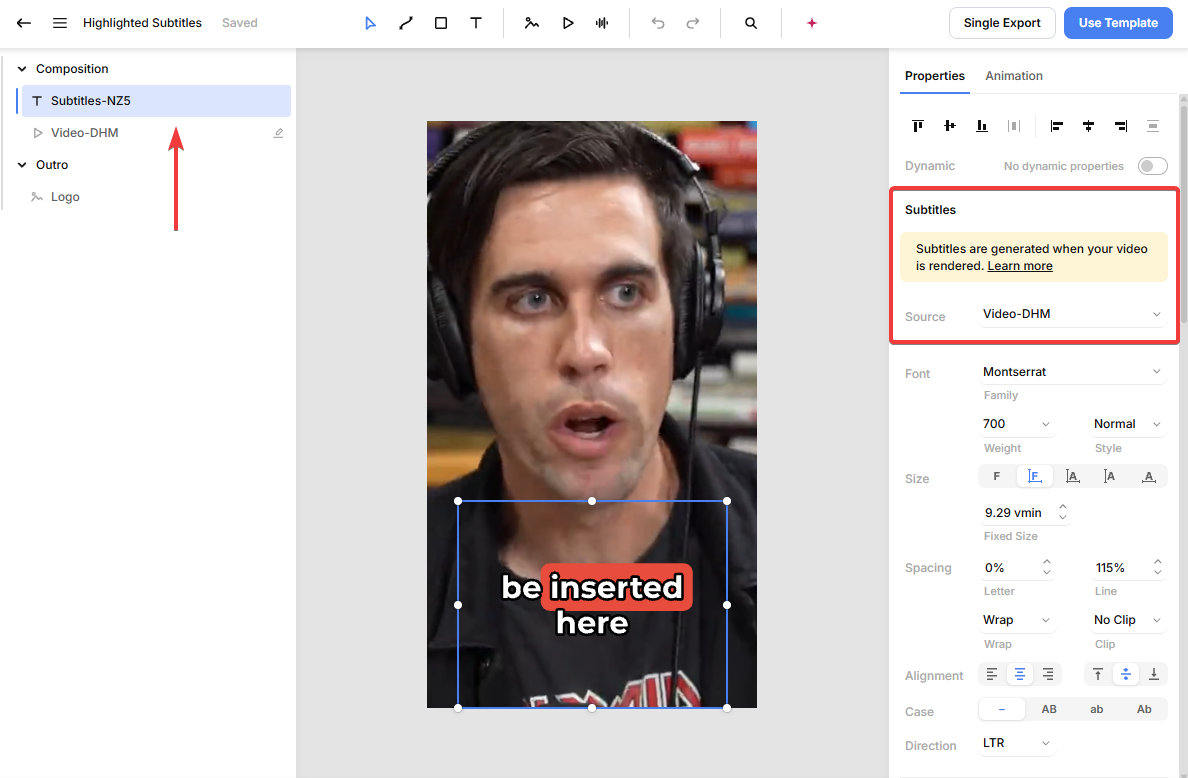Screen dimensions: 1188x778
Task: Redo the last undone action
Action: point(692,23)
